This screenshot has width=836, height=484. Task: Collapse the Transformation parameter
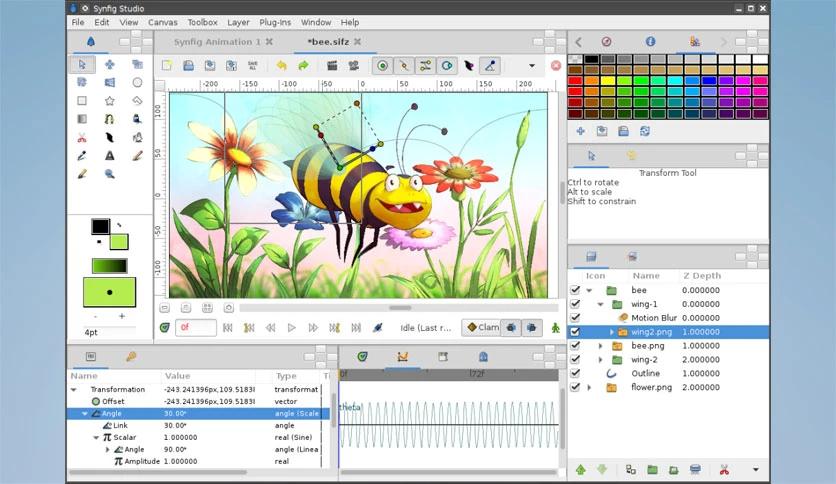74,390
